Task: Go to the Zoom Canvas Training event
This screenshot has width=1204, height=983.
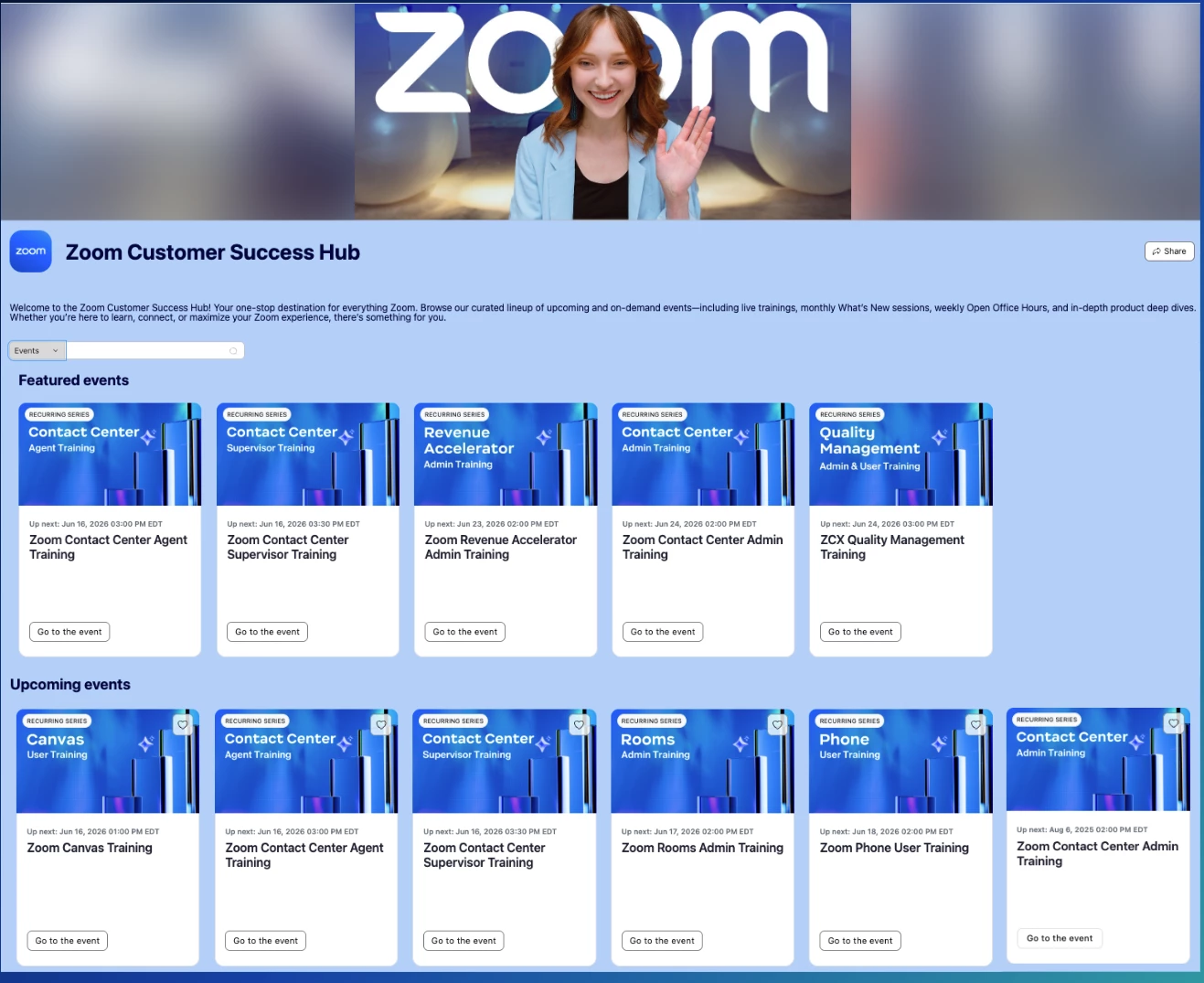Action: pyautogui.click(x=68, y=941)
